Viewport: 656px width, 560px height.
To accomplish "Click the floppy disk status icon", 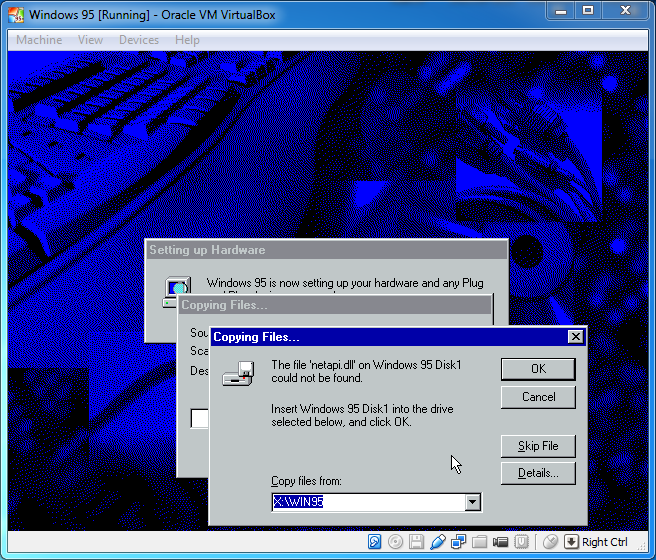I will click(416, 542).
